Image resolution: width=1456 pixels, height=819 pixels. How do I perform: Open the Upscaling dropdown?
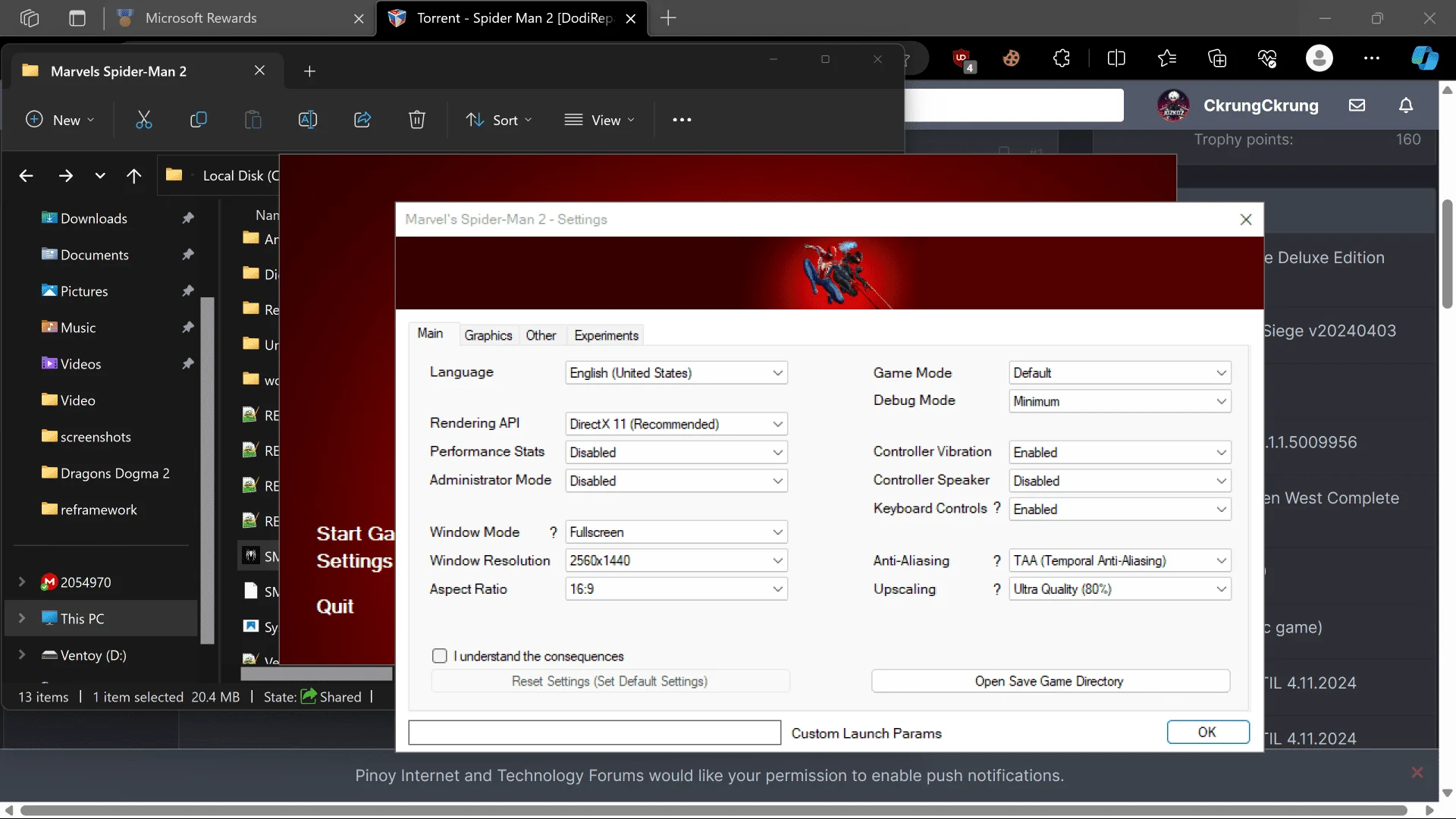coord(1120,589)
